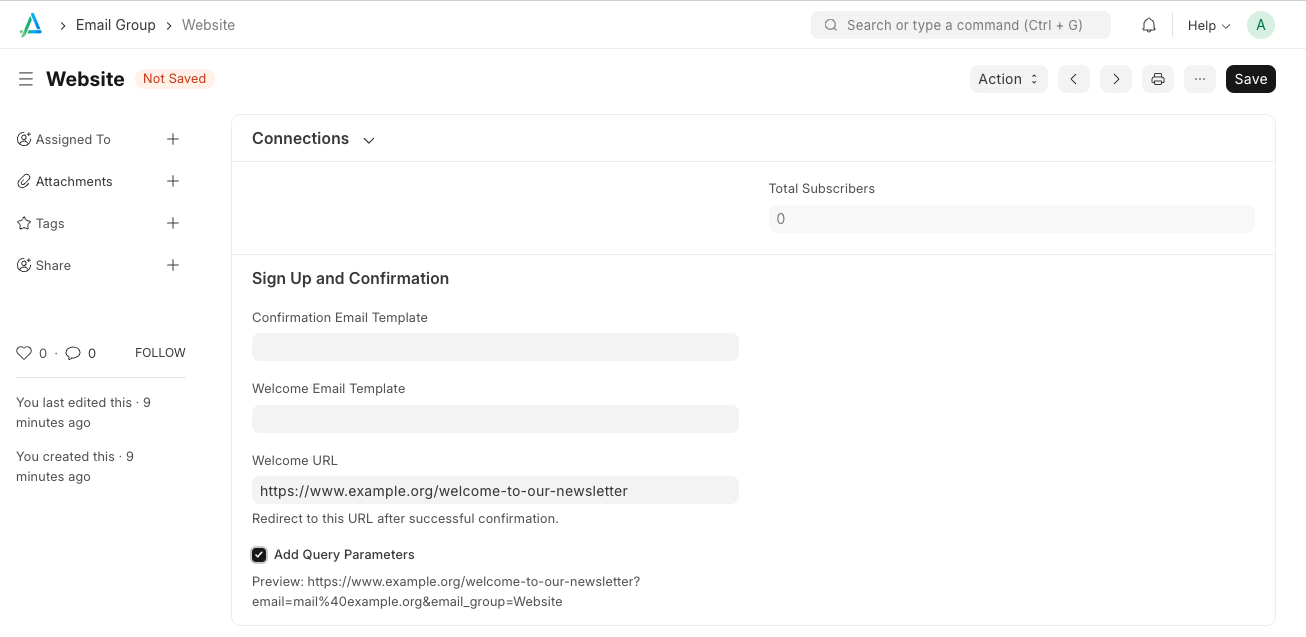Screen dimensions: 1306x637
Task: Click the app logo home icon
Action: [x=31, y=25]
